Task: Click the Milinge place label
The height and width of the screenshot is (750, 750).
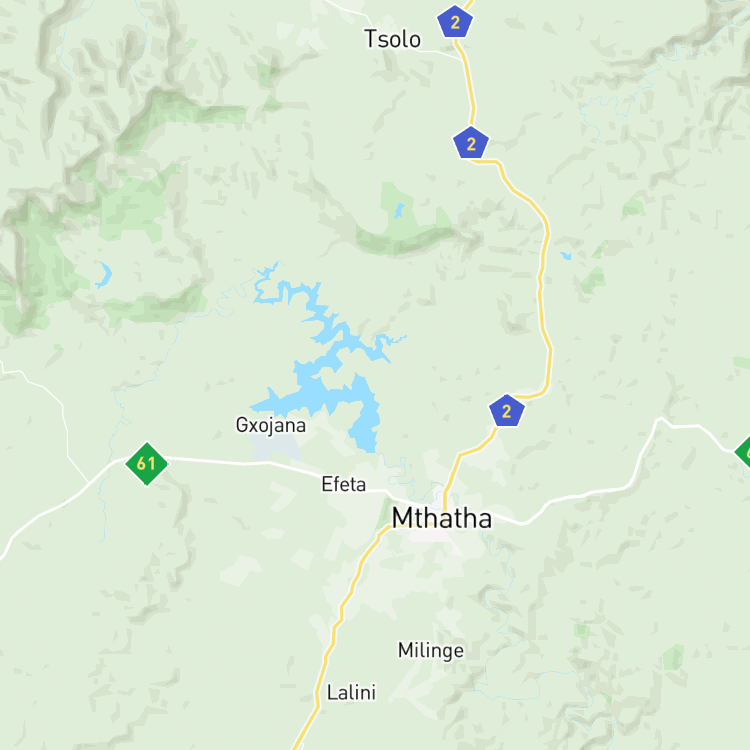Action: [x=430, y=651]
